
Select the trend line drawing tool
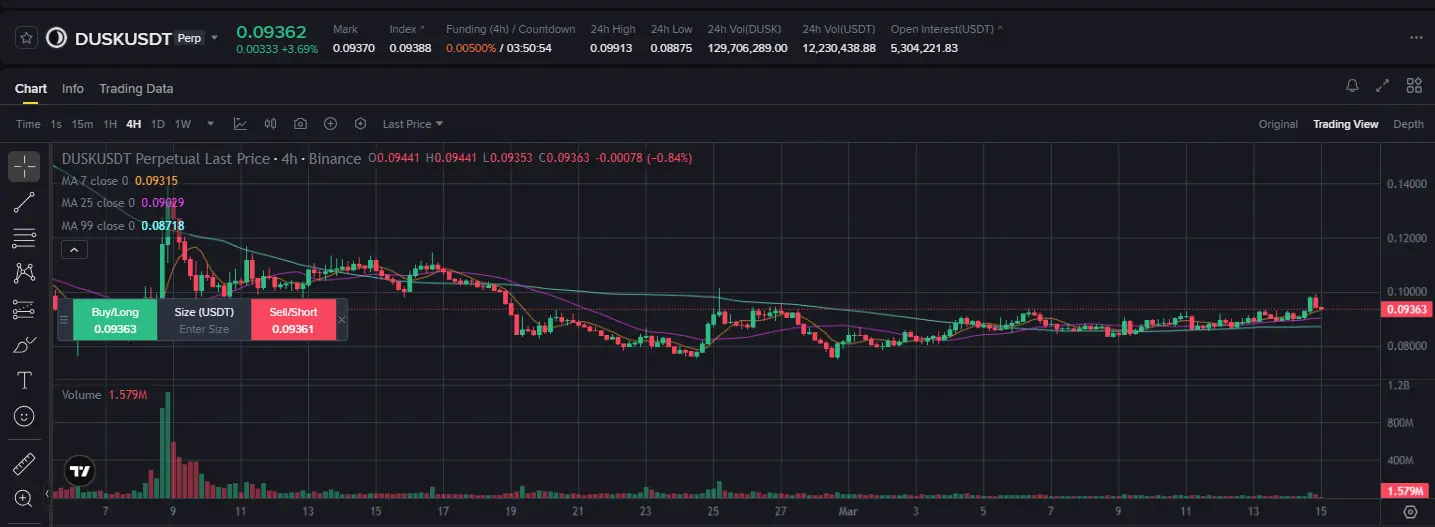(x=24, y=202)
